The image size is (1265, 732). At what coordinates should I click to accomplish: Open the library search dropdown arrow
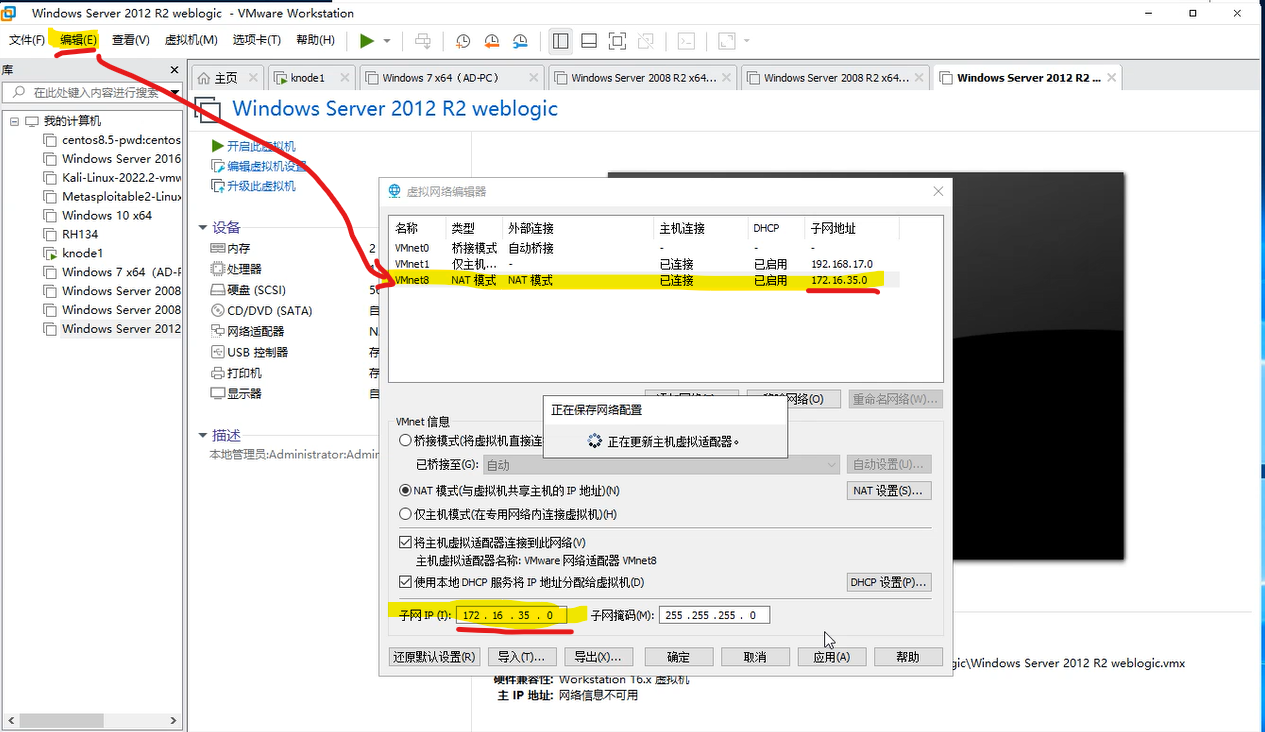click(174, 92)
